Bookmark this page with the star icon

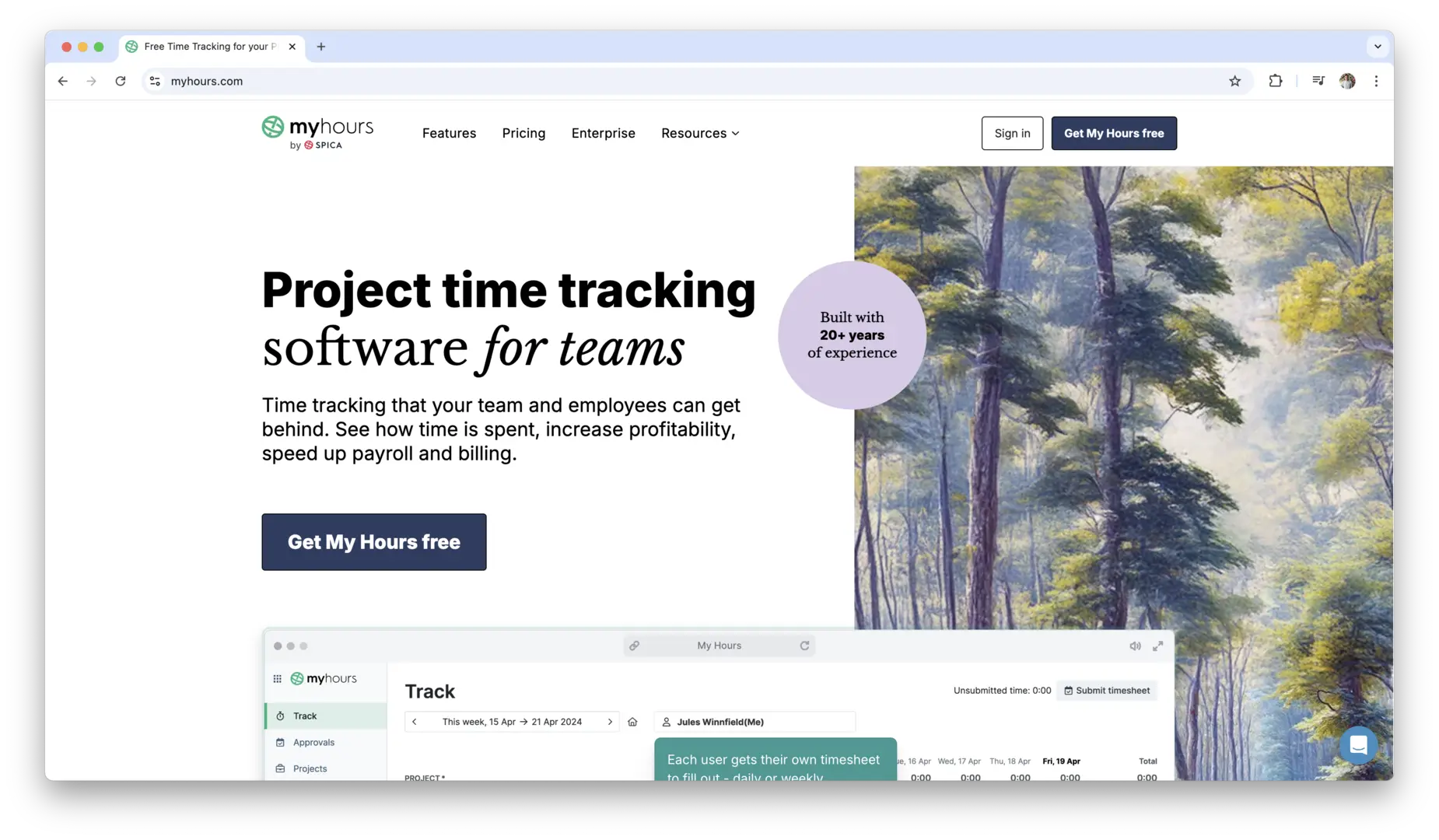(1235, 81)
